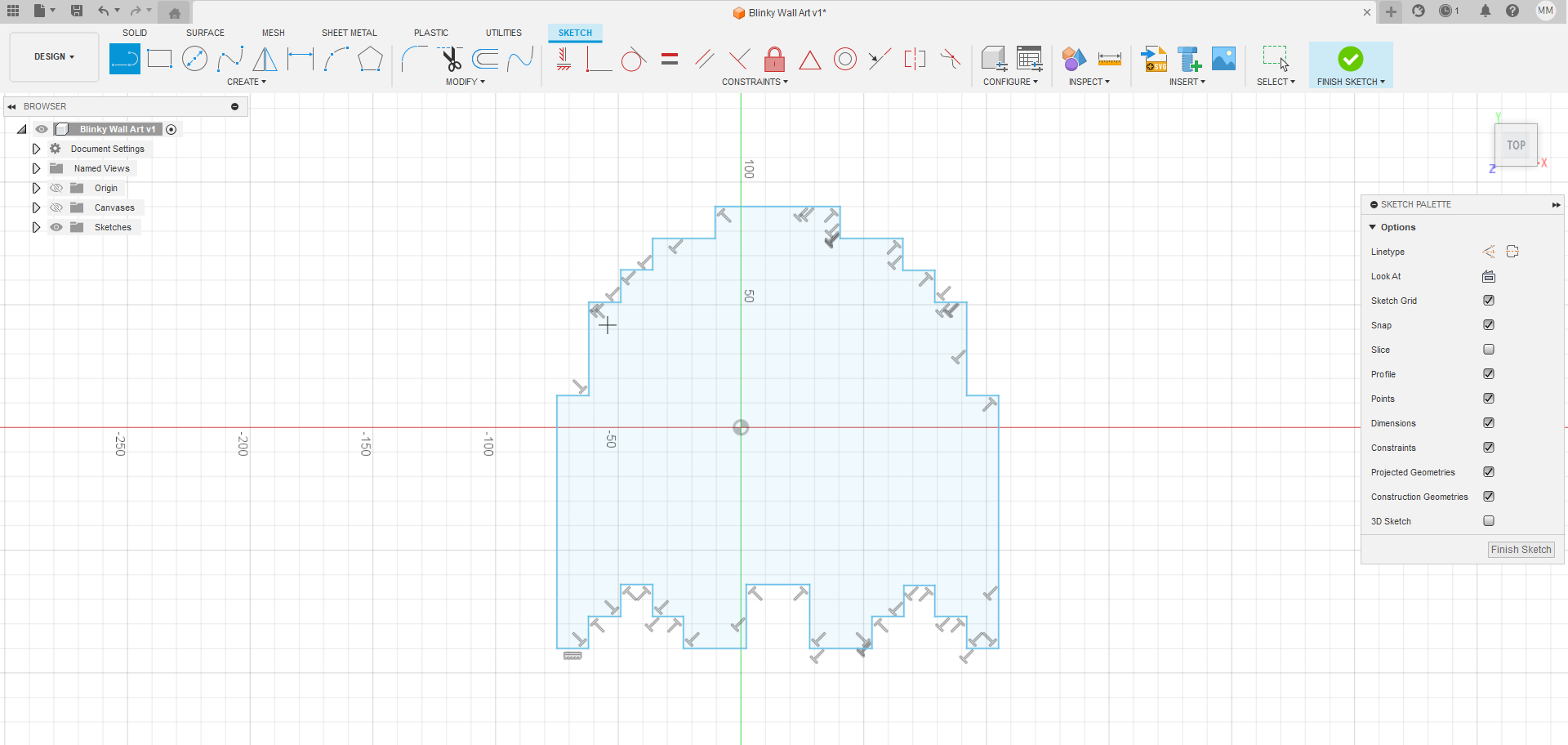Switch to the SOLID tab

pos(135,33)
